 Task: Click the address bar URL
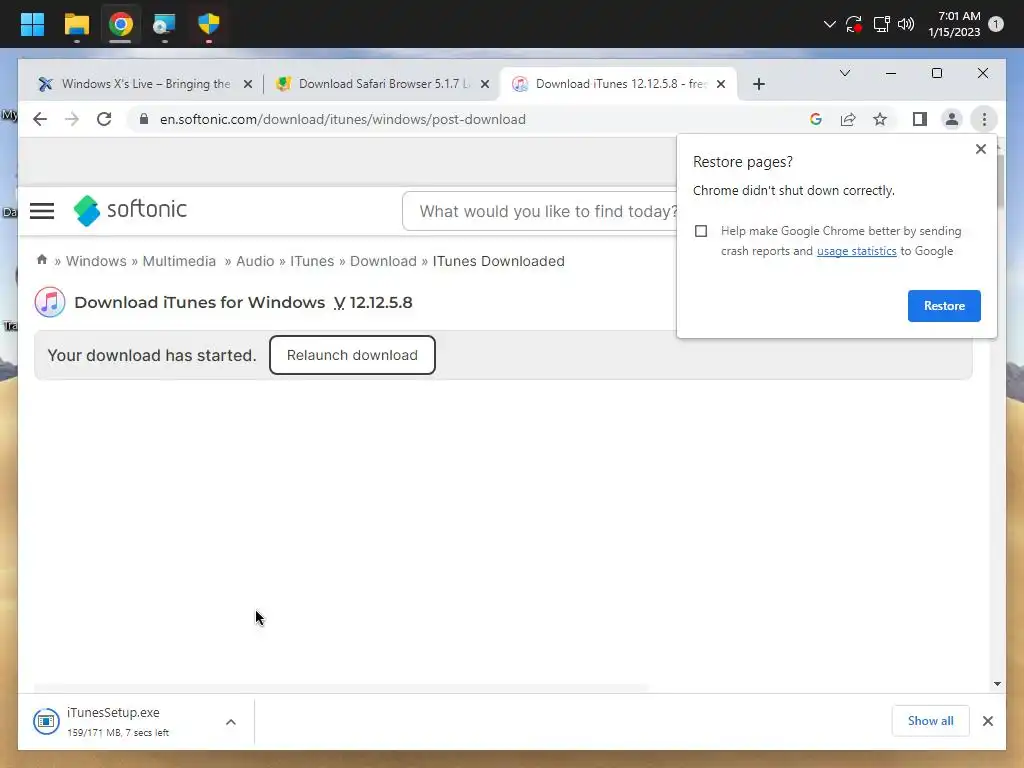(342, 119)
